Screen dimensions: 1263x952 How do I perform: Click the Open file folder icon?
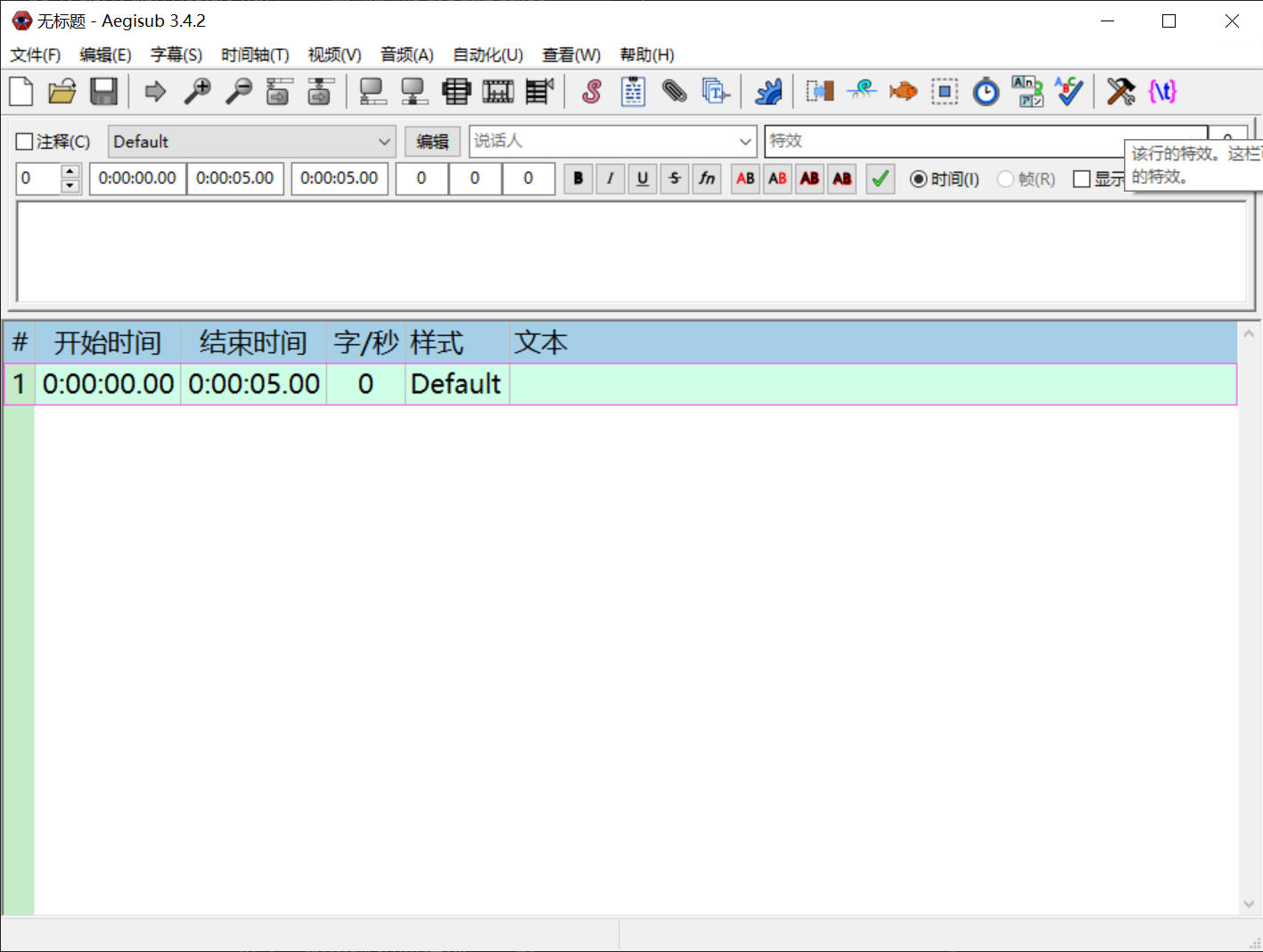(62, 91)
